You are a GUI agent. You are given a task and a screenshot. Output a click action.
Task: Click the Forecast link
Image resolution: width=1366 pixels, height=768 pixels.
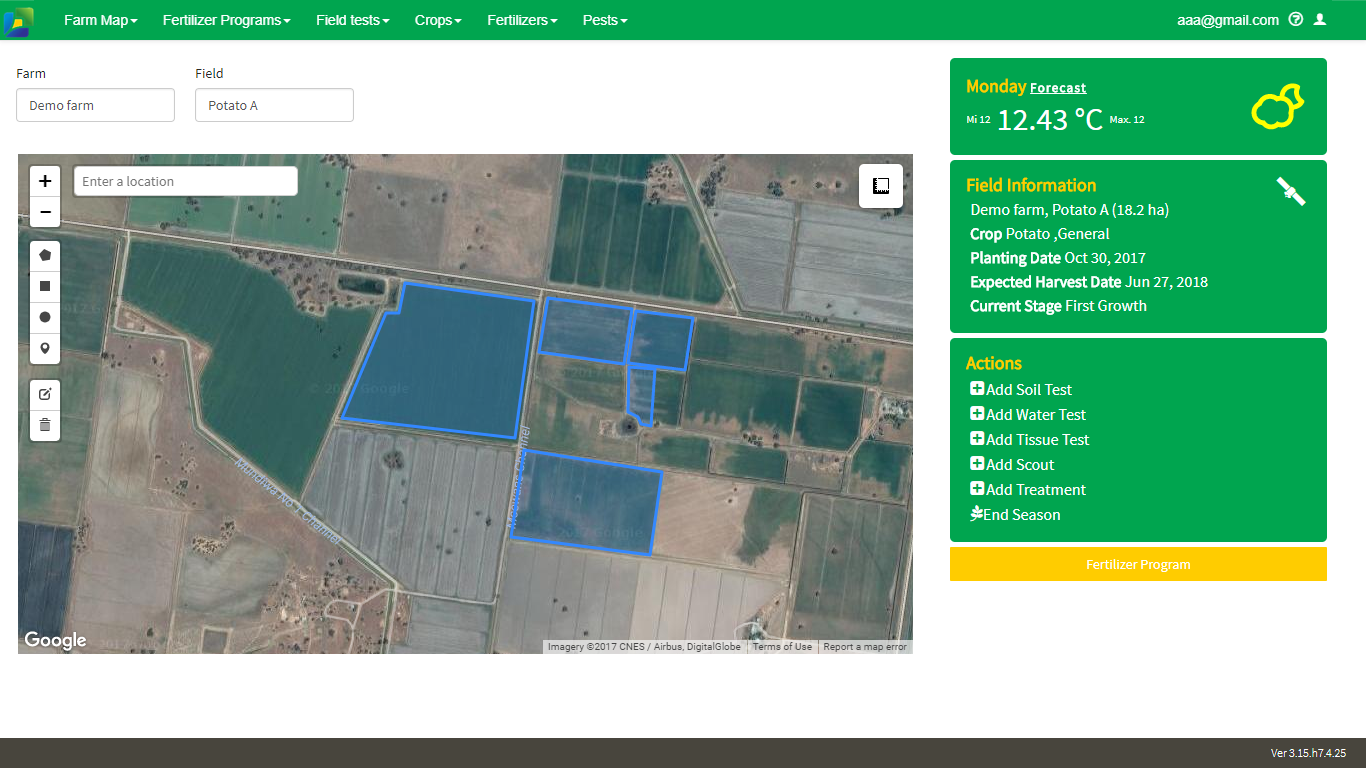pos(1058,88)
